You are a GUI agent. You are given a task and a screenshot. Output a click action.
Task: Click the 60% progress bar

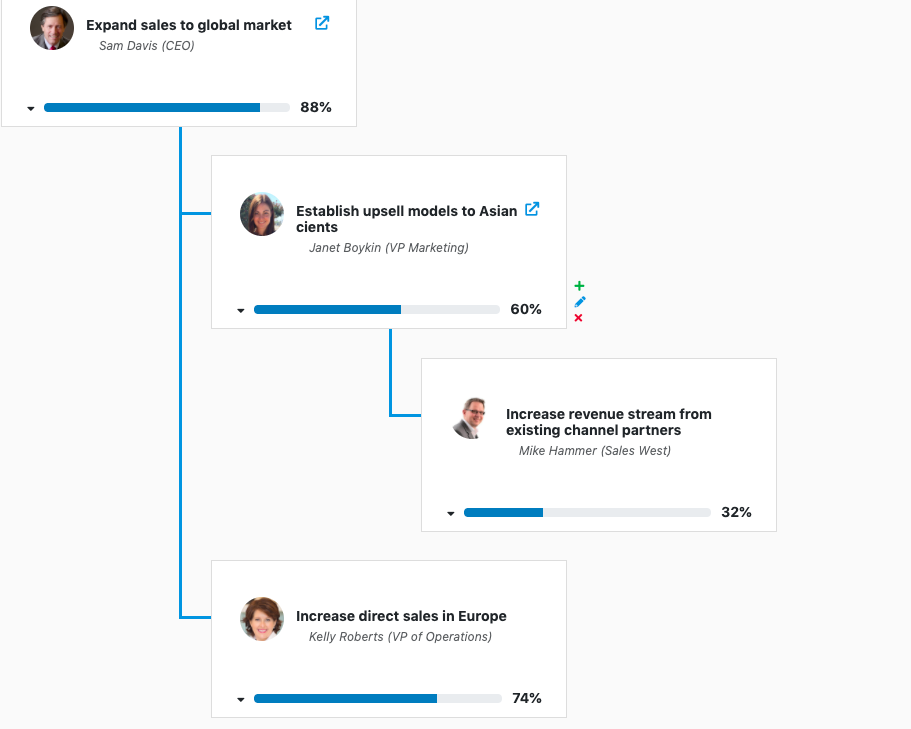tap(376, 310)
